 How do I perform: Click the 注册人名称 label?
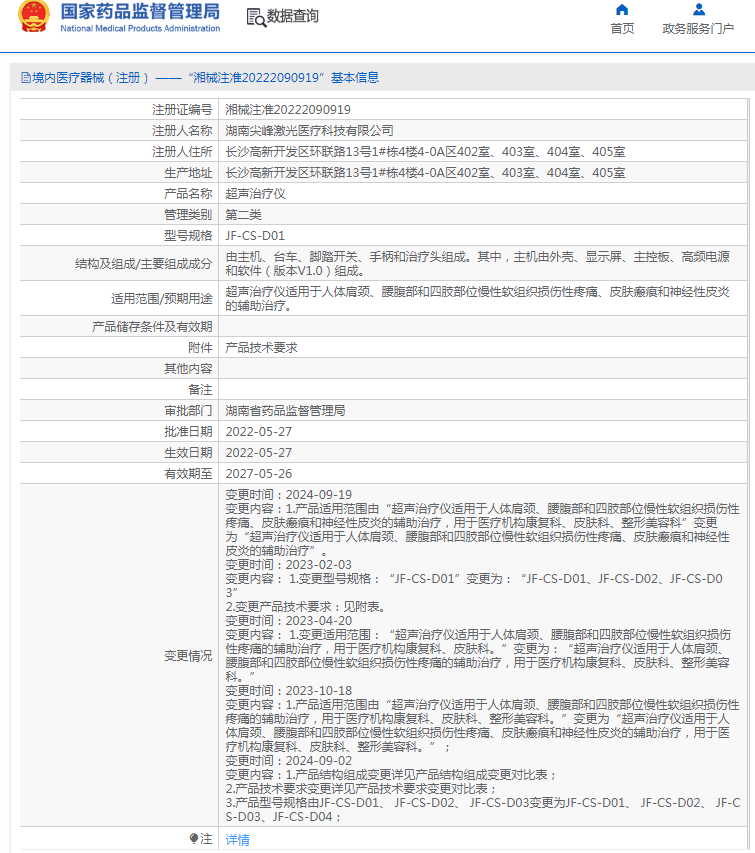182,131
